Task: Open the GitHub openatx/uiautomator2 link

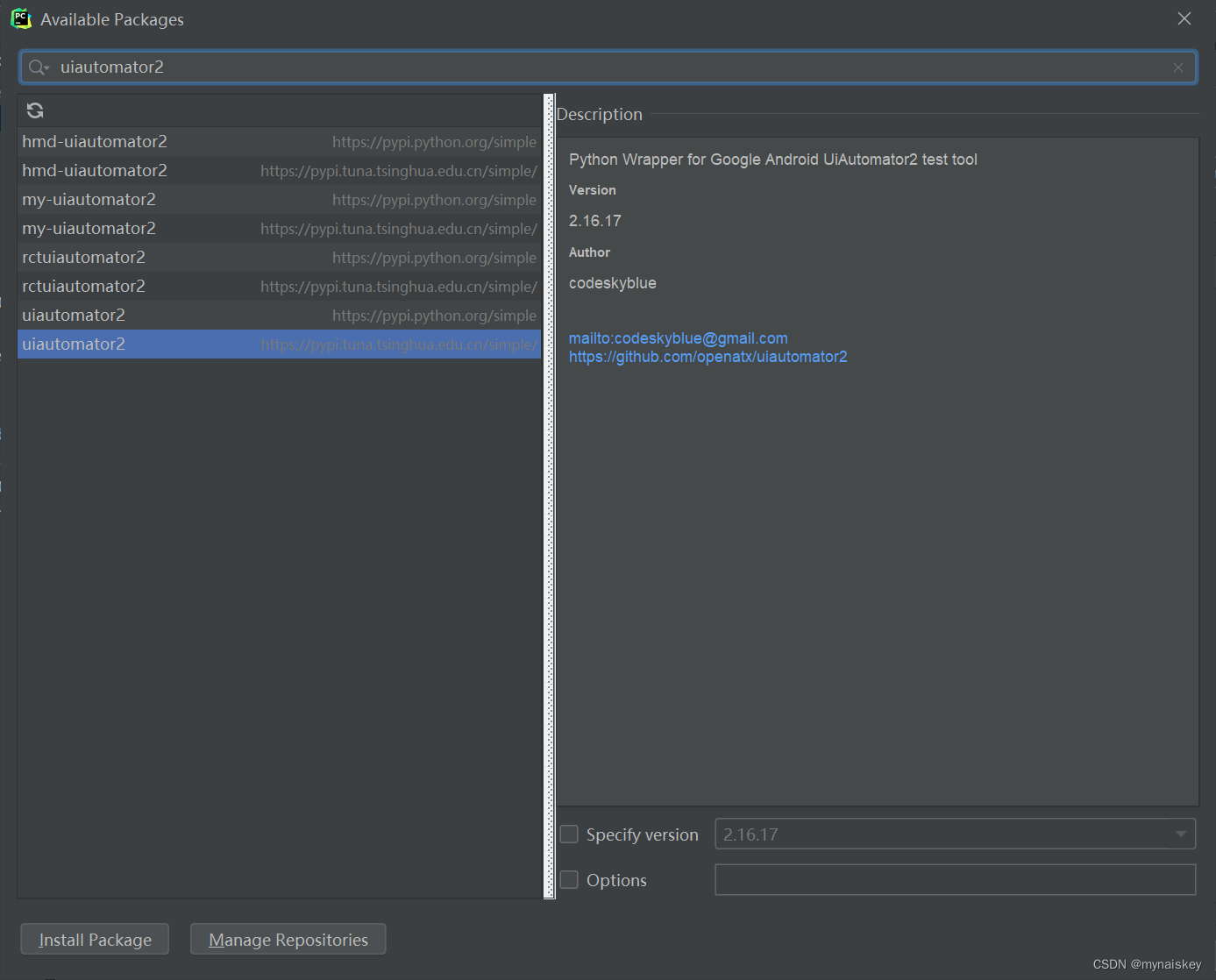Action: (x=708, y=357)
